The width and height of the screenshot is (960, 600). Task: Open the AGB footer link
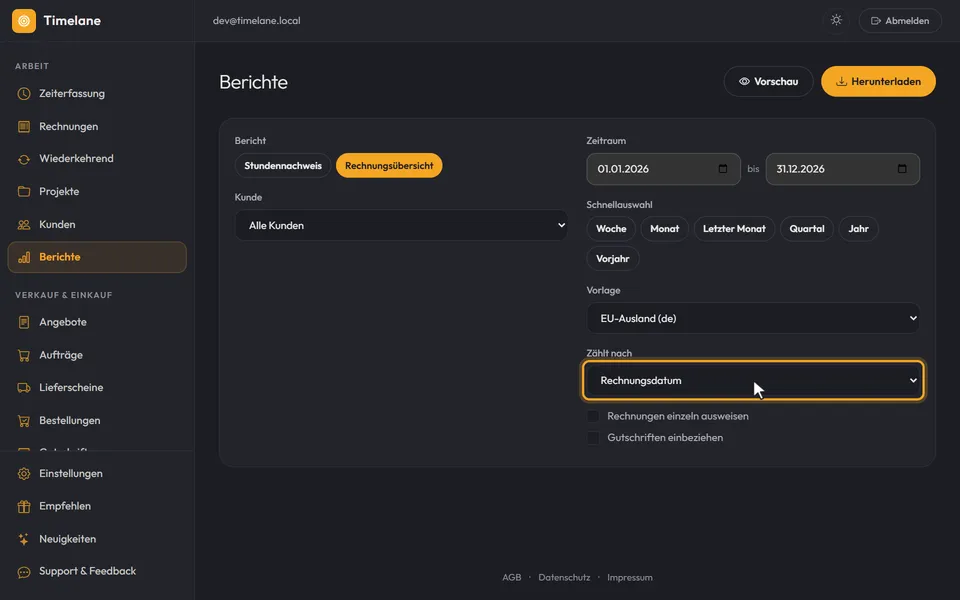(x=512, y=577)
